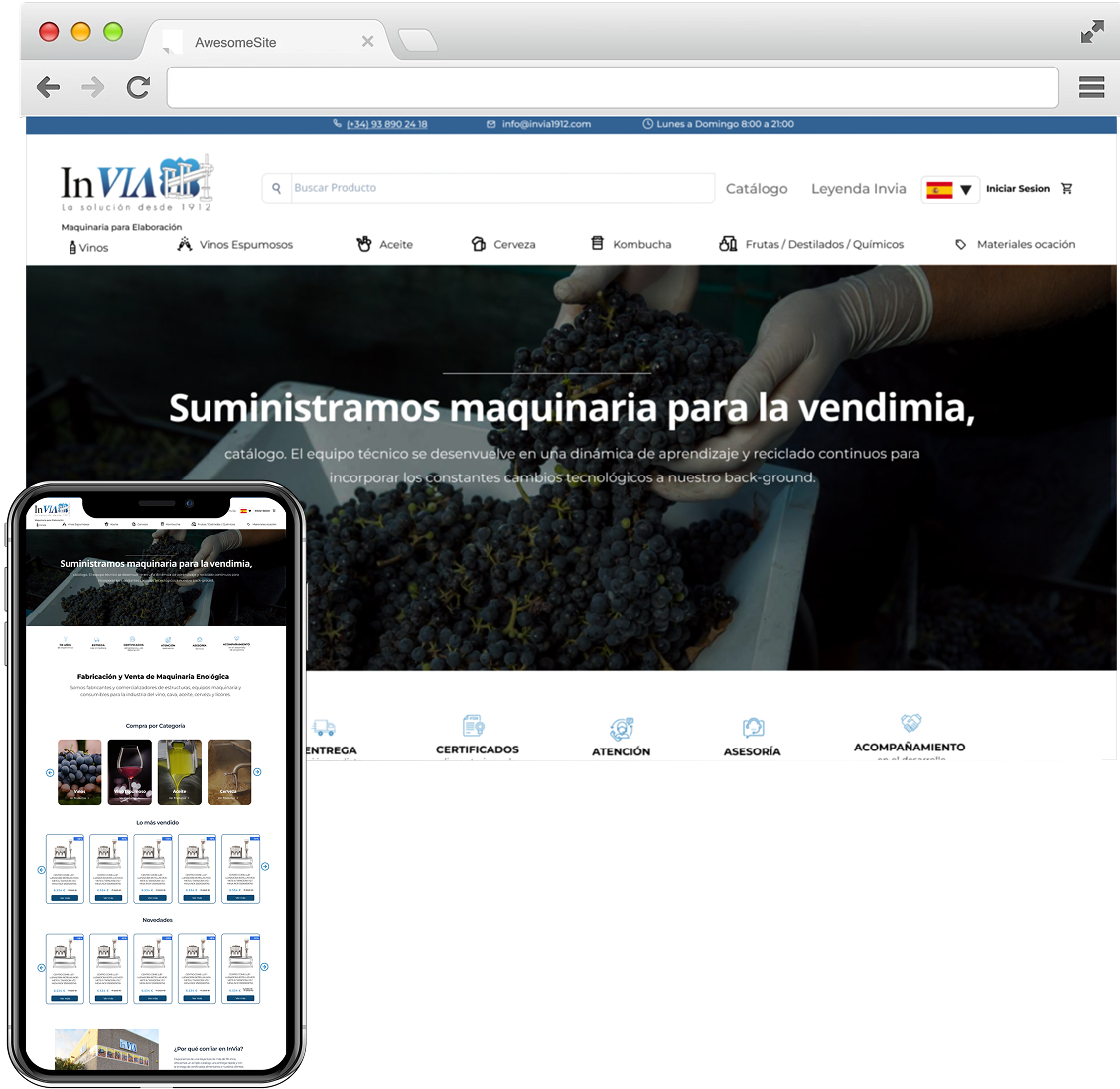The image size is (1120, 1089).
Task: Click the Certificados icon
Action: pos(474,726)
